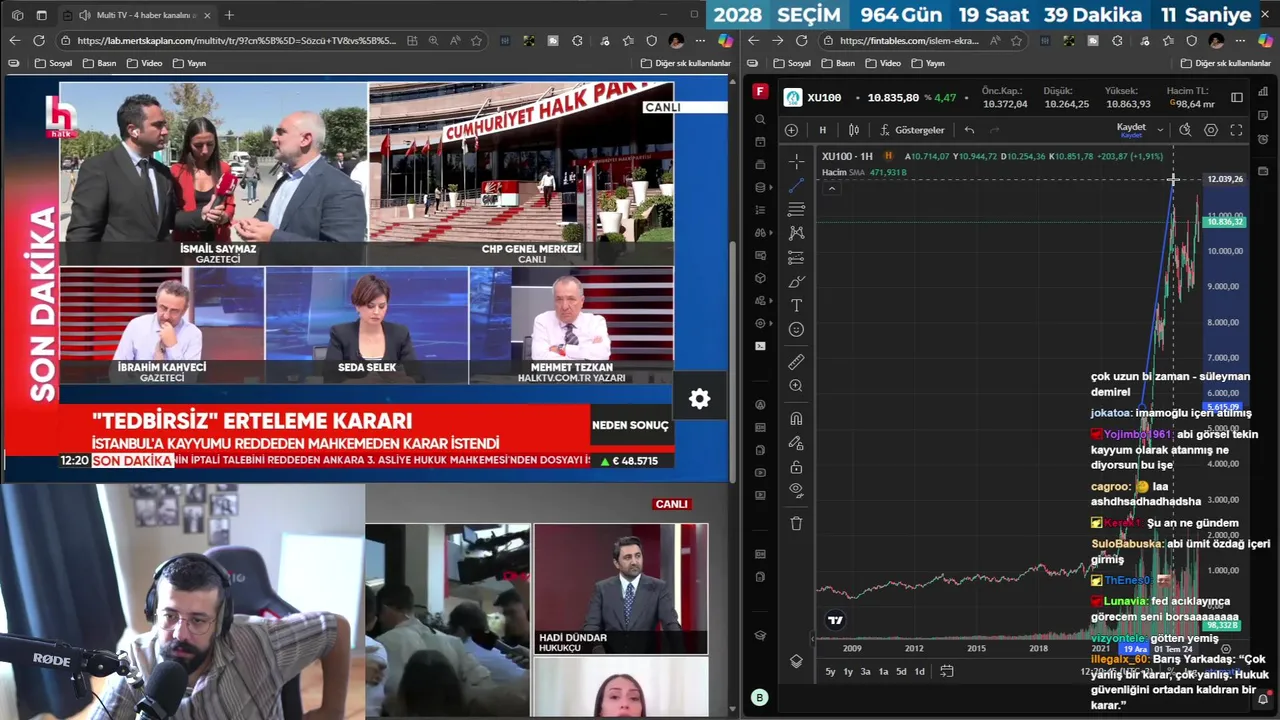The width and height of the screenshot is (1280, 720).
Task: Select the pattern drawing tool
Action: coord(796,233)
